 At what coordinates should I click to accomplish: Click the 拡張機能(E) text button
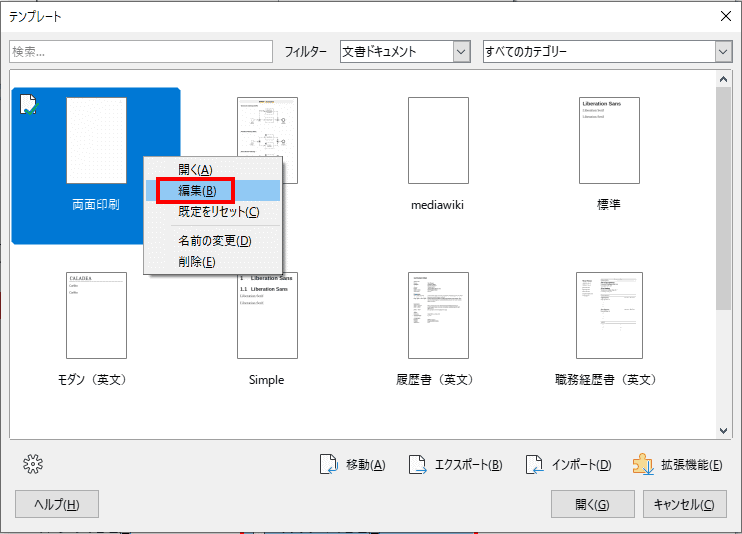pyautogui.click(x=692, y=465)
